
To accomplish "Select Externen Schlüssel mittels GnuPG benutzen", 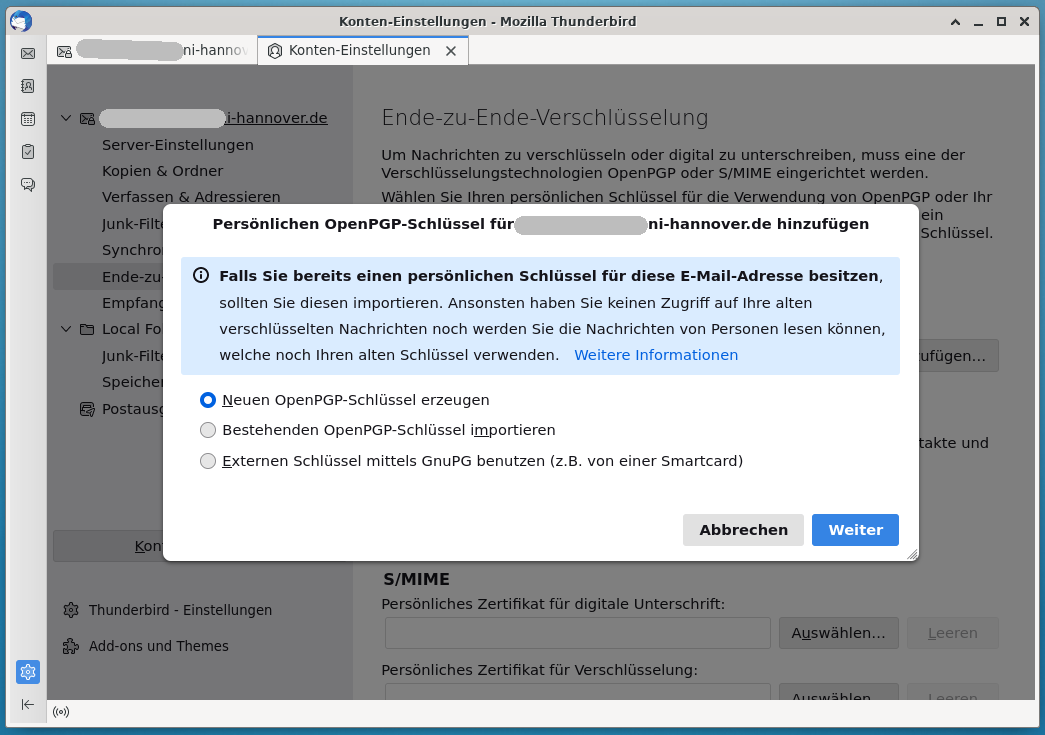I will point(208,460).
